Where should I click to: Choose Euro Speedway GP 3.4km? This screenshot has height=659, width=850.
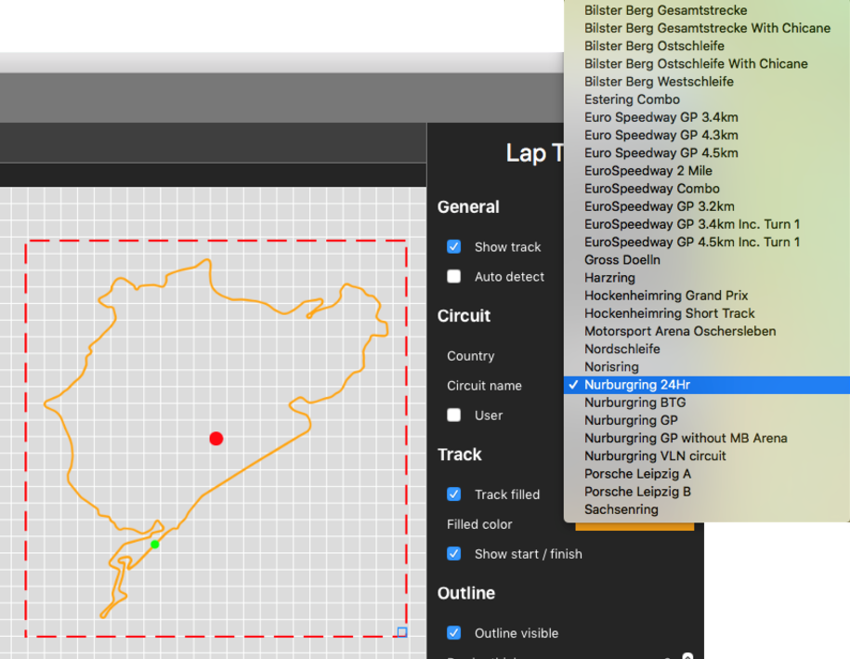[707, 118]
